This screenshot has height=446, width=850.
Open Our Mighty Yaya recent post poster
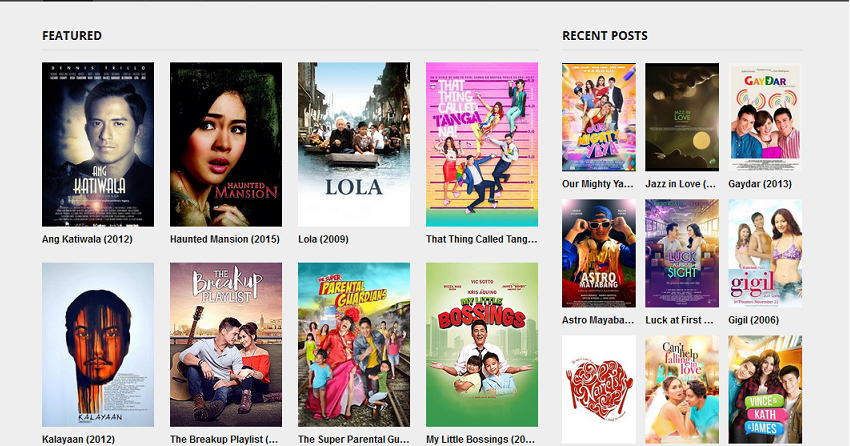tap(599, 117)
